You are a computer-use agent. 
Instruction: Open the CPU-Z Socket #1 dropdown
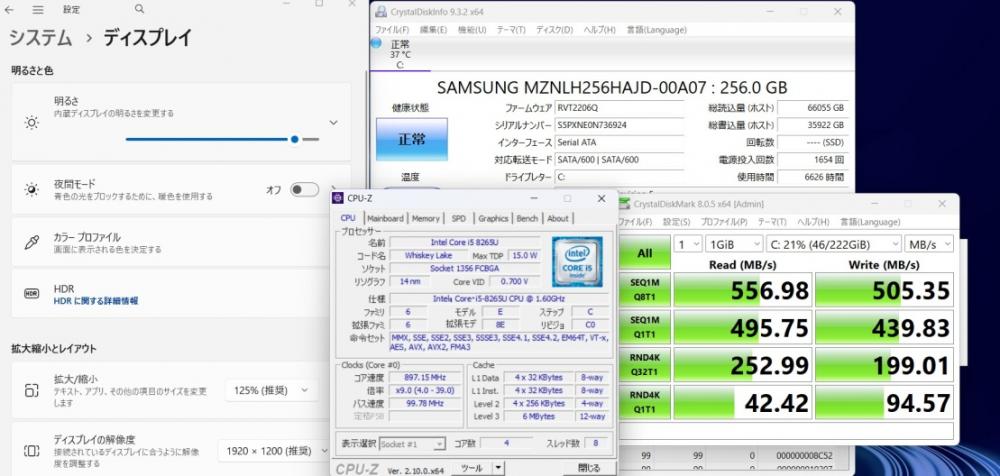click(413, 443)
